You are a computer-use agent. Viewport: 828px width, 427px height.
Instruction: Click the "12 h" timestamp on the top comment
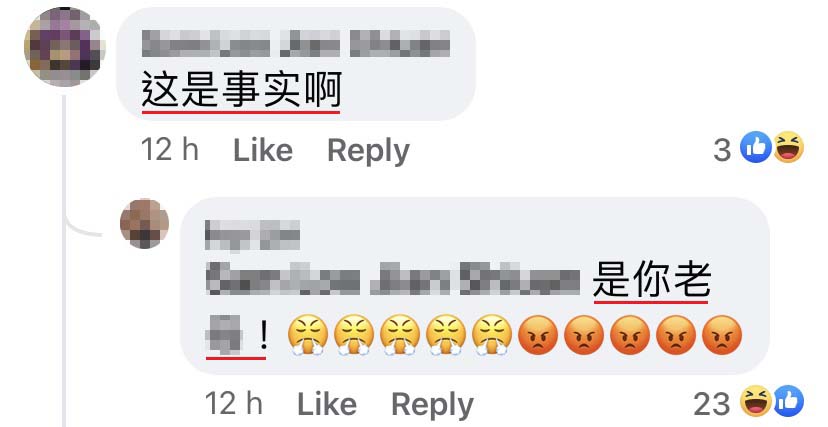coord(170,150)
